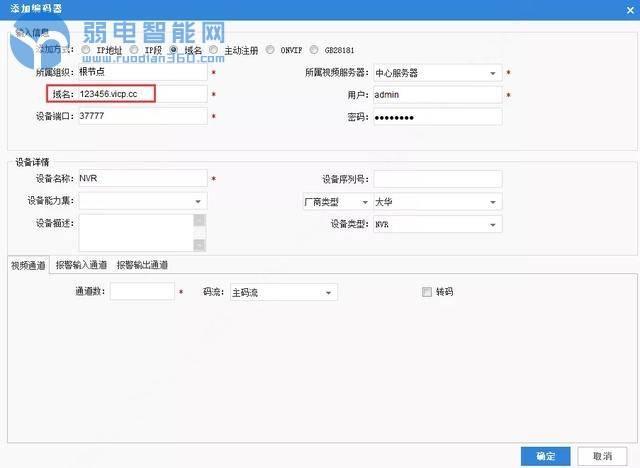The height and width of the screenshot is (468, 640).
Task: Click the 确定 button
Action: coord(546,456)
